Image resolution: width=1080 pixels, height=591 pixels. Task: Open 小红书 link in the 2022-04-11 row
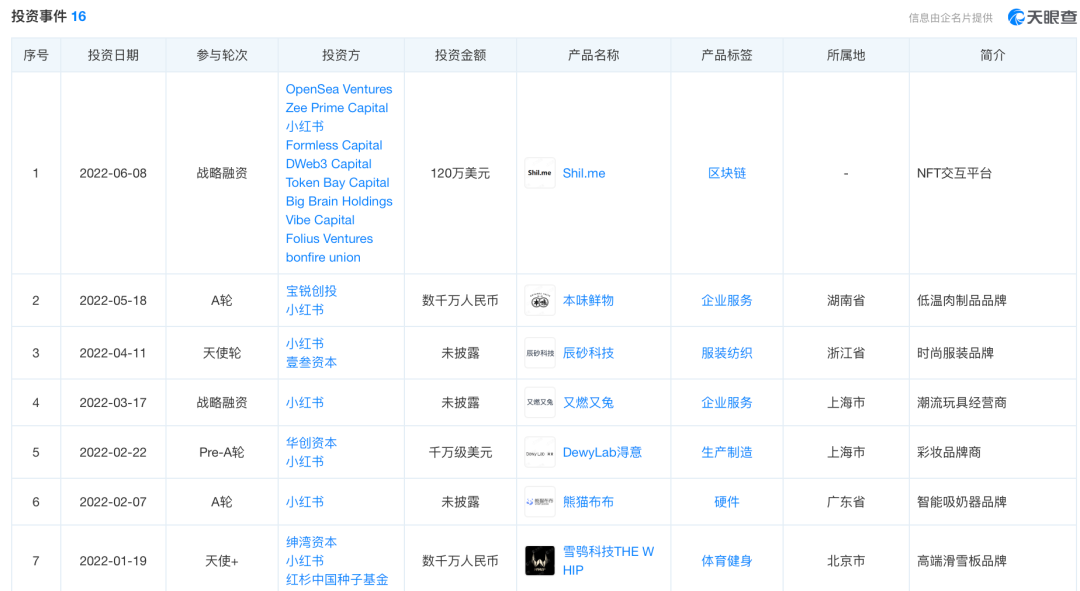[304, 343]
